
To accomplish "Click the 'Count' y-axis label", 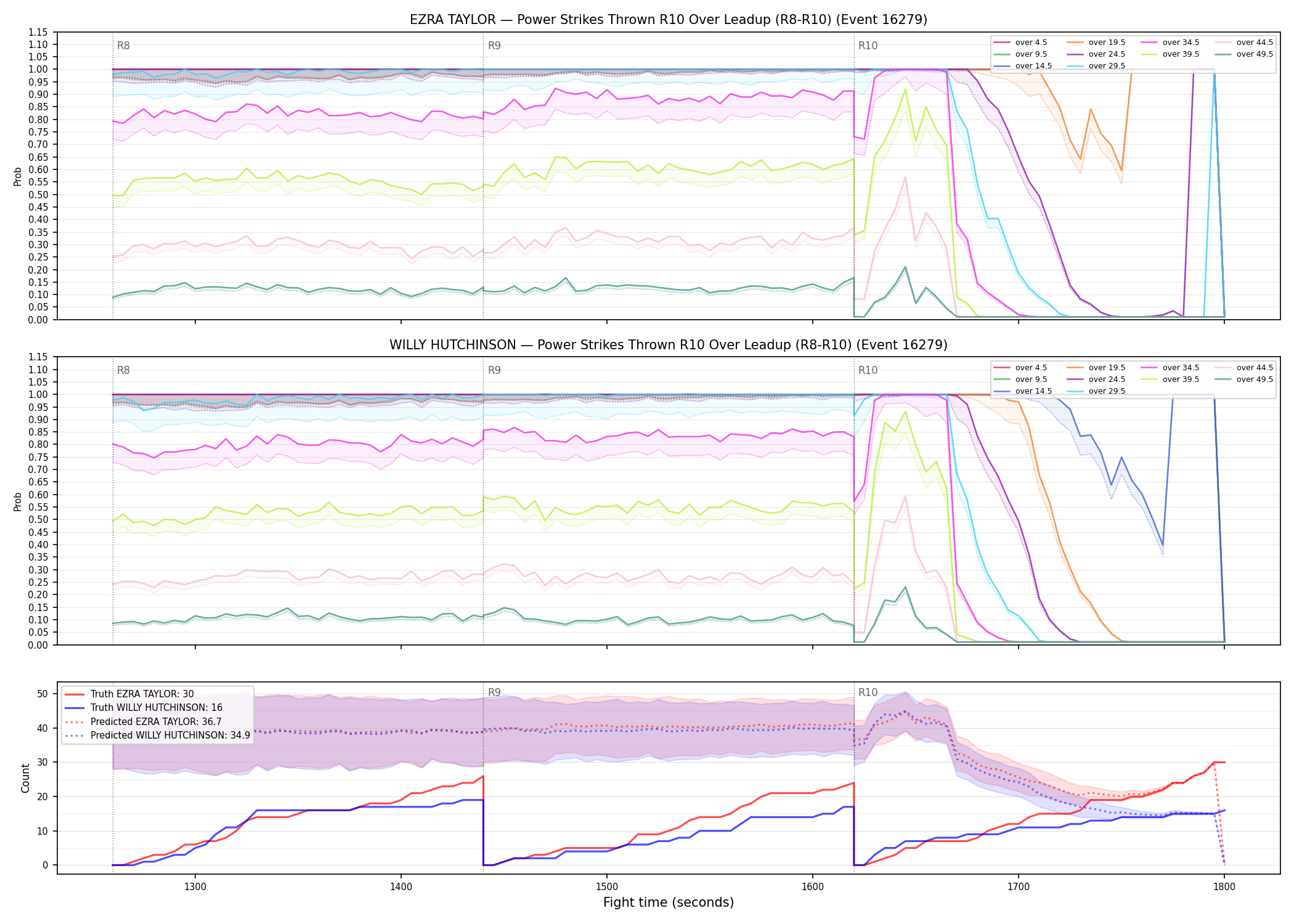I will (25, 778).
